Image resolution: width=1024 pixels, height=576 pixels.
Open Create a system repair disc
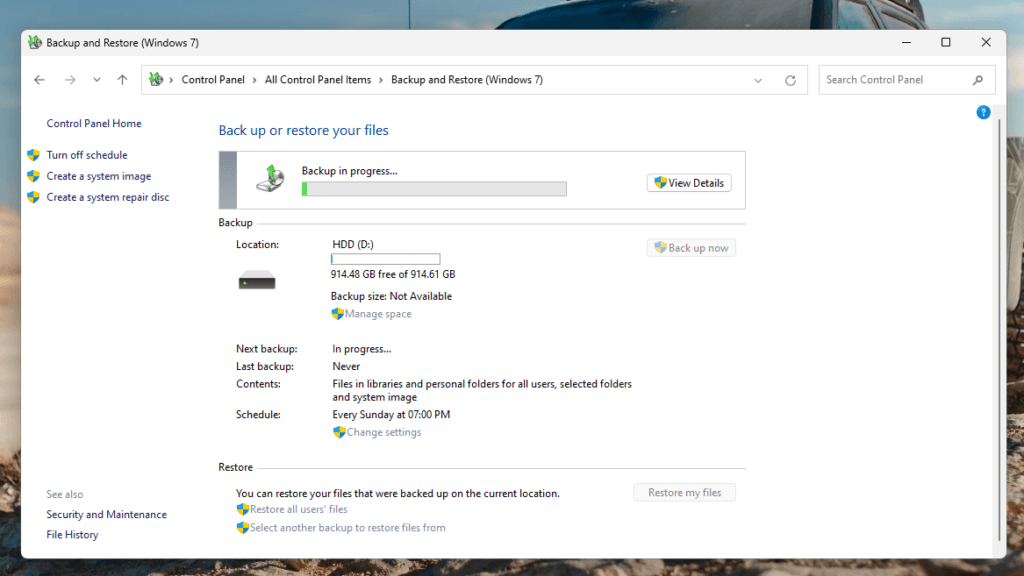[108, 197]
